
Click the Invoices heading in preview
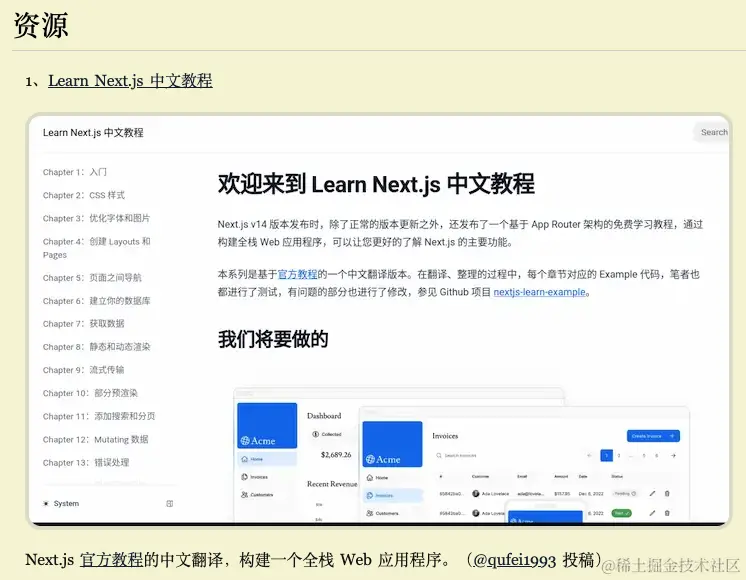[x=445, y=436]
